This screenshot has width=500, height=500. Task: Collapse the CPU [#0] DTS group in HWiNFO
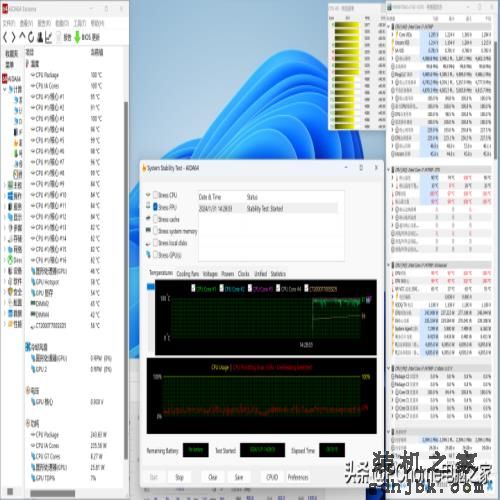click(389, 170)
